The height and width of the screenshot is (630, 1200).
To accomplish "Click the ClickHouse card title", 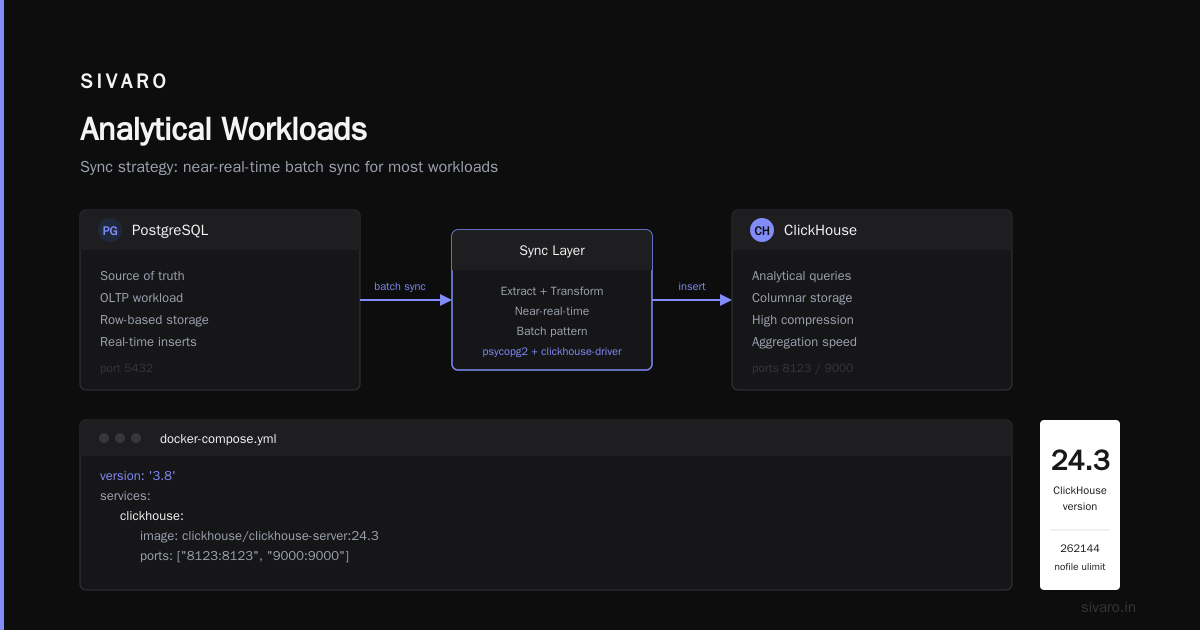I will pos(820,230).
